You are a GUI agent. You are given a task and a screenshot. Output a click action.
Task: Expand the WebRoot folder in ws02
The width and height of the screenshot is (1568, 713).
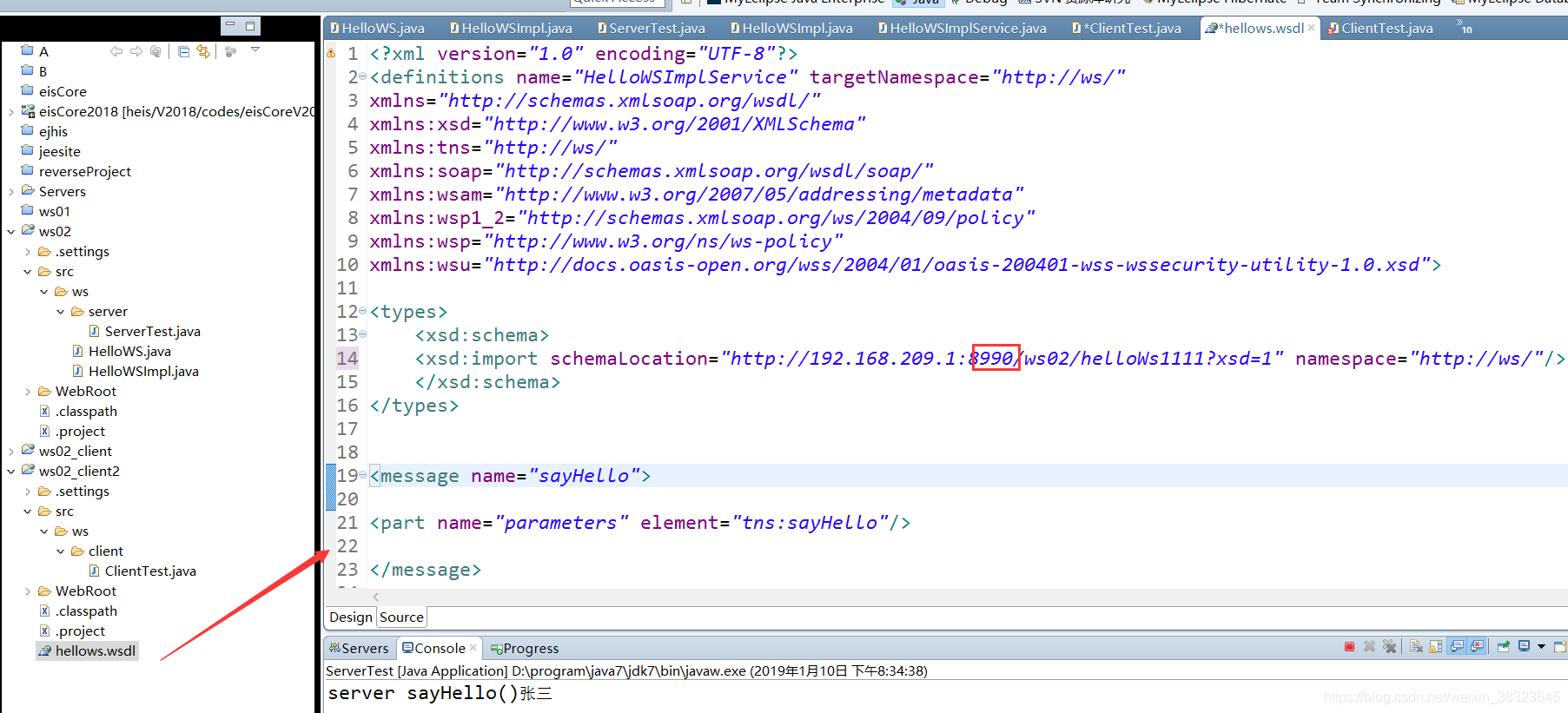point(28,392)
